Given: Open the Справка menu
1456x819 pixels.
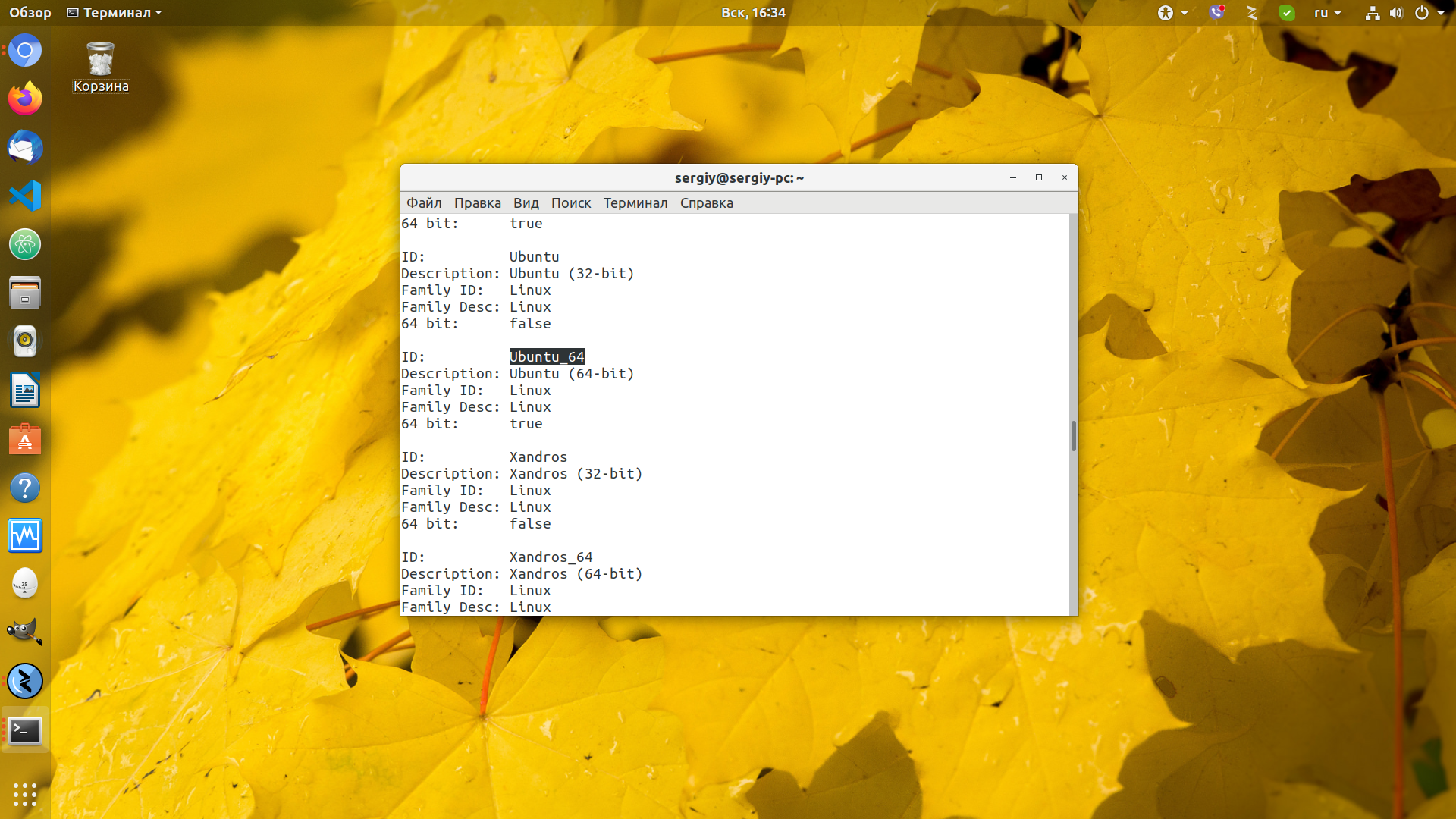Looking at the screenshot, I should 706,202.
